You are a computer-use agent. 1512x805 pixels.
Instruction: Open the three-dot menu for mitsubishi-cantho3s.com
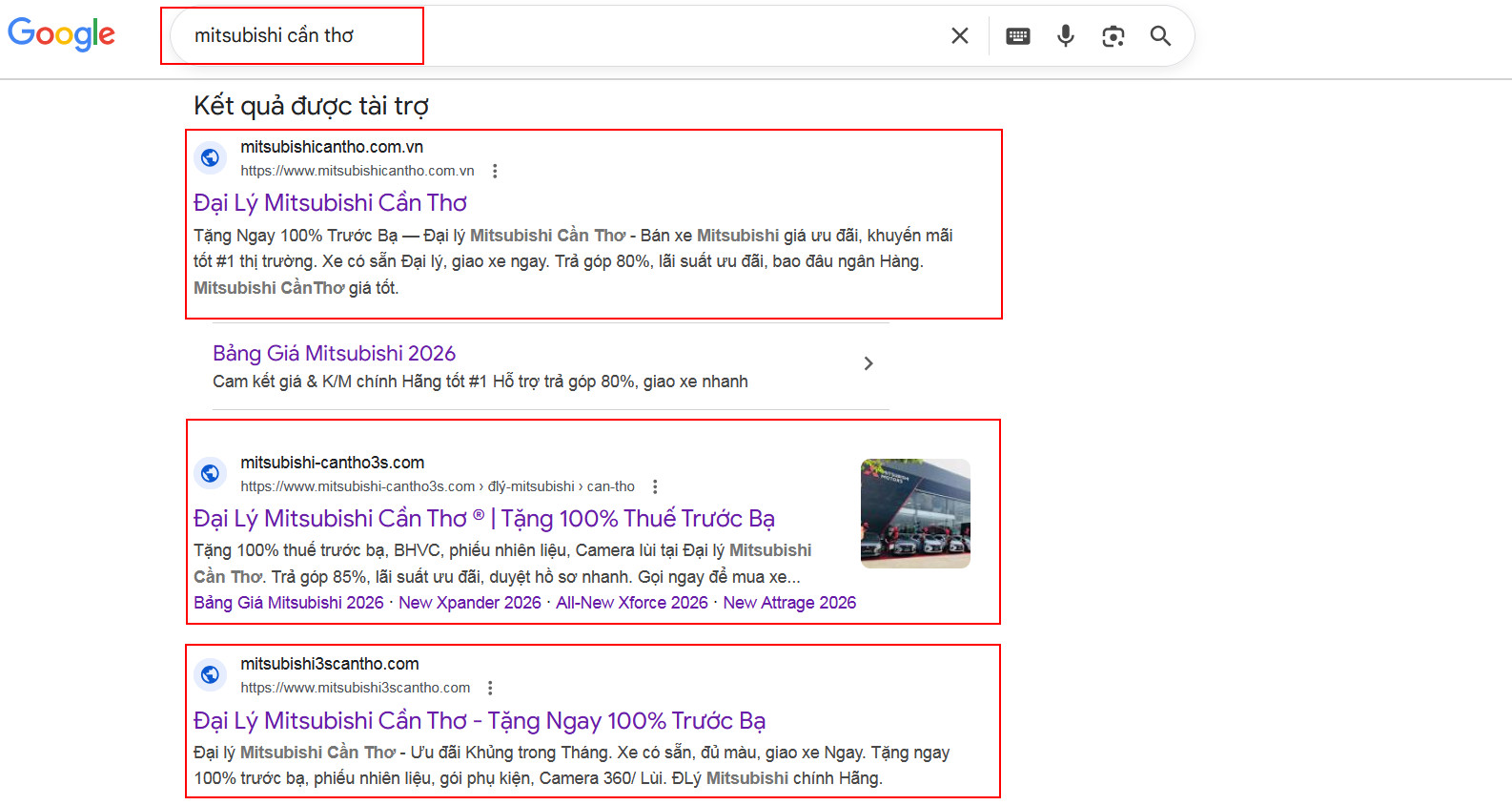(x=655, y=486)
